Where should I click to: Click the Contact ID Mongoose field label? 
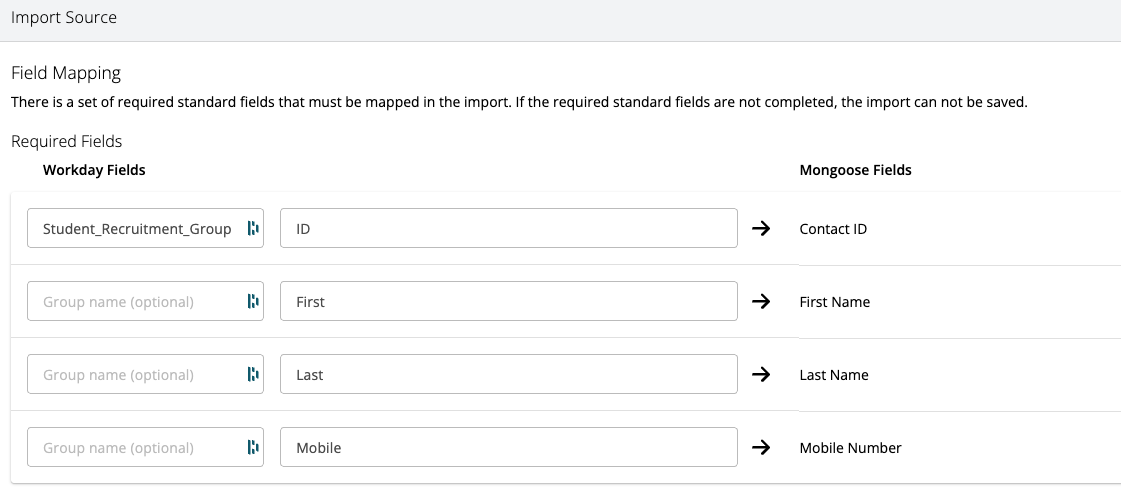[833, 229]
